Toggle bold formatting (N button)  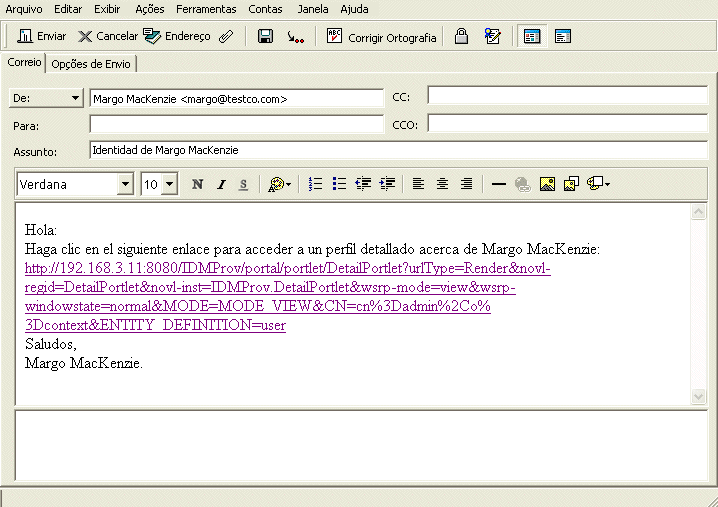(197, 184)
